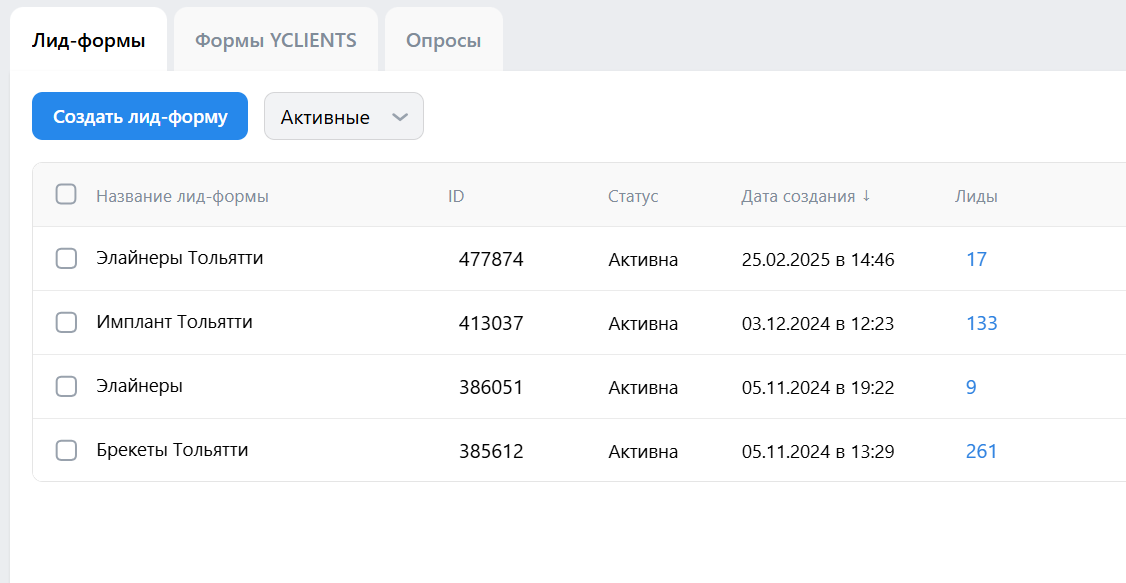Tick the checkbox for Элайнеры form
Screen dimensions: 1126x583
[66, 387]
